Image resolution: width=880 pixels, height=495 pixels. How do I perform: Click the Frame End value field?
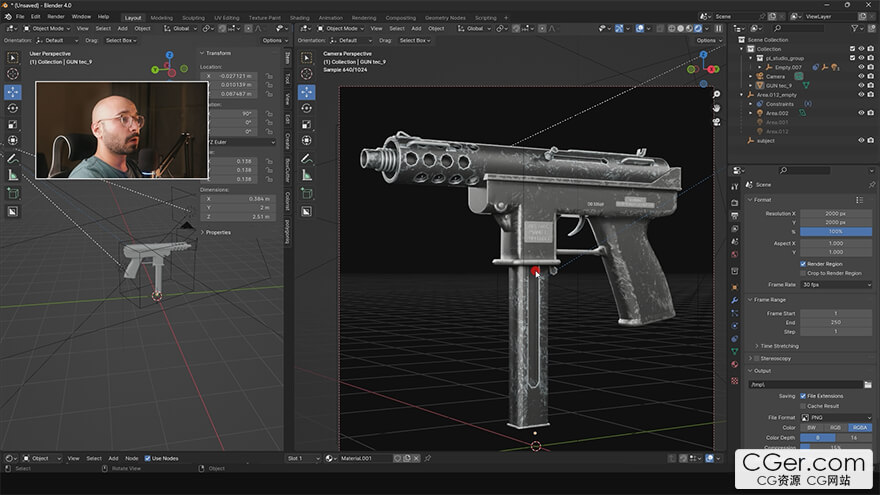click(x=835, y=322)
